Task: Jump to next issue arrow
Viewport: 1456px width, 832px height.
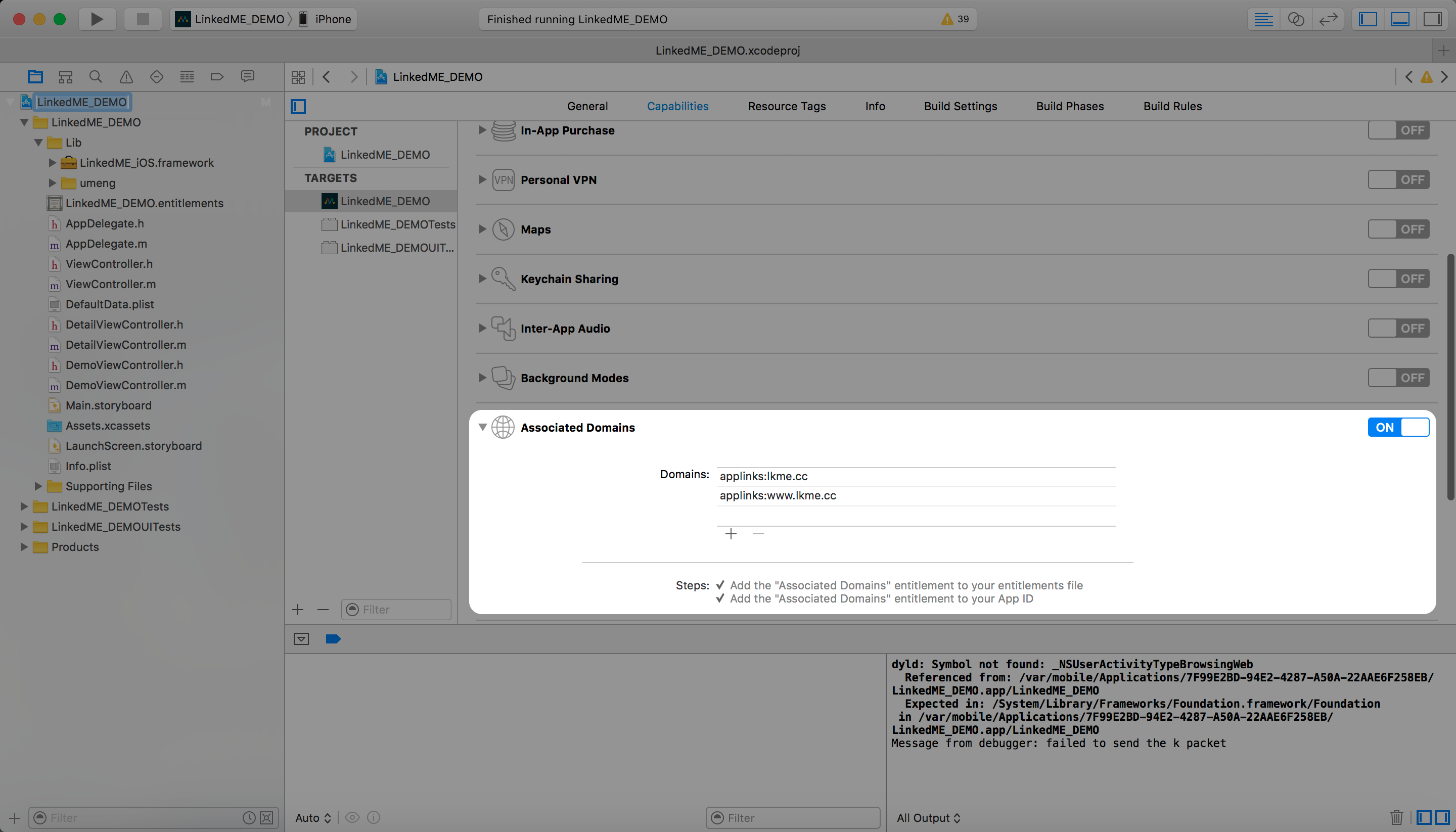Action: [1444, 76]
